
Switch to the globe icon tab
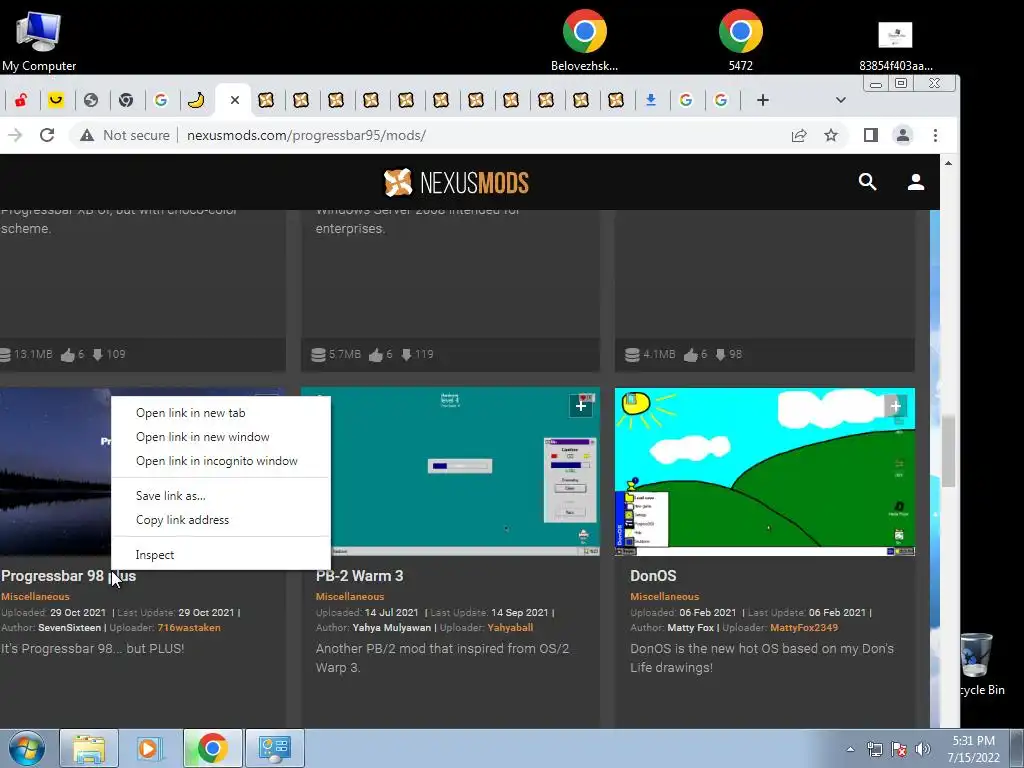(91, 100)
